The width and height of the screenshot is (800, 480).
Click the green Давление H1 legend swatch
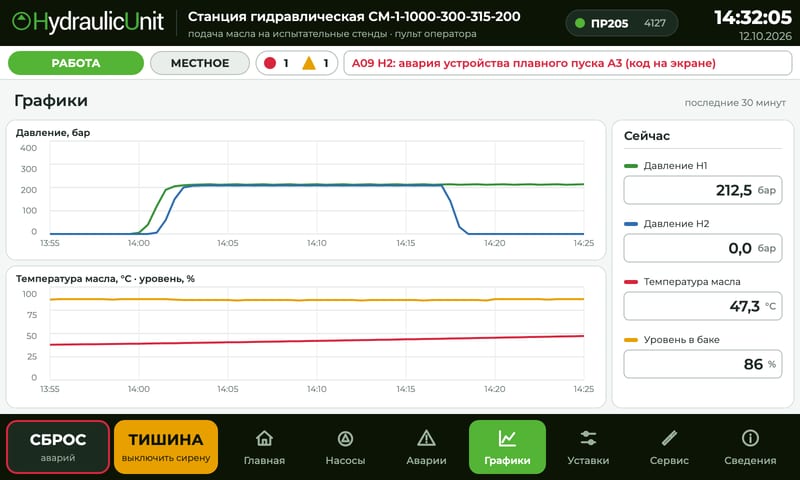(631, 166)
